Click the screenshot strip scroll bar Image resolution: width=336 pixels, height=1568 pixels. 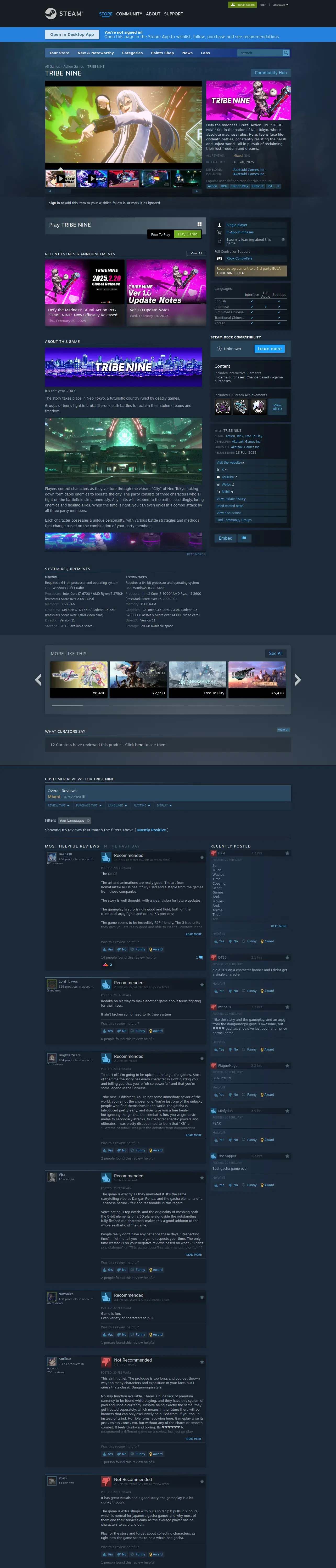point(123,191)
